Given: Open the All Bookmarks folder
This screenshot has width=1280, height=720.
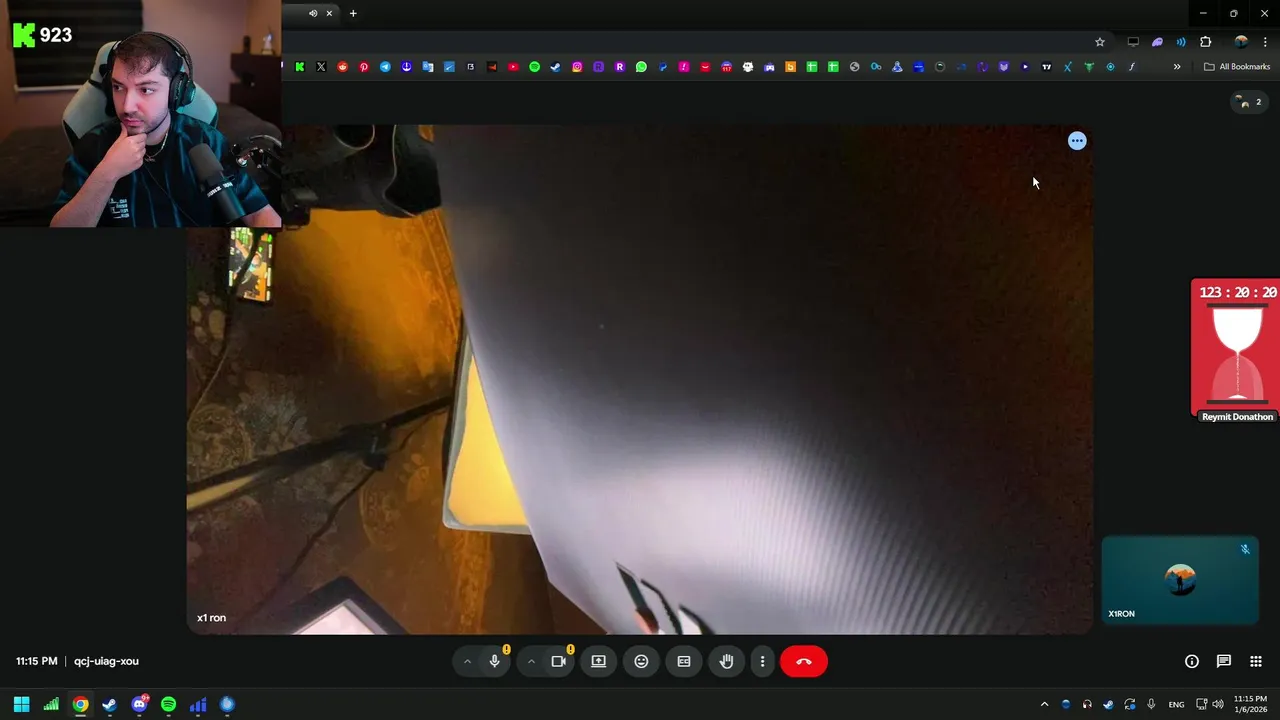Looking at the screenshot, I should (x=1237, y=67).
